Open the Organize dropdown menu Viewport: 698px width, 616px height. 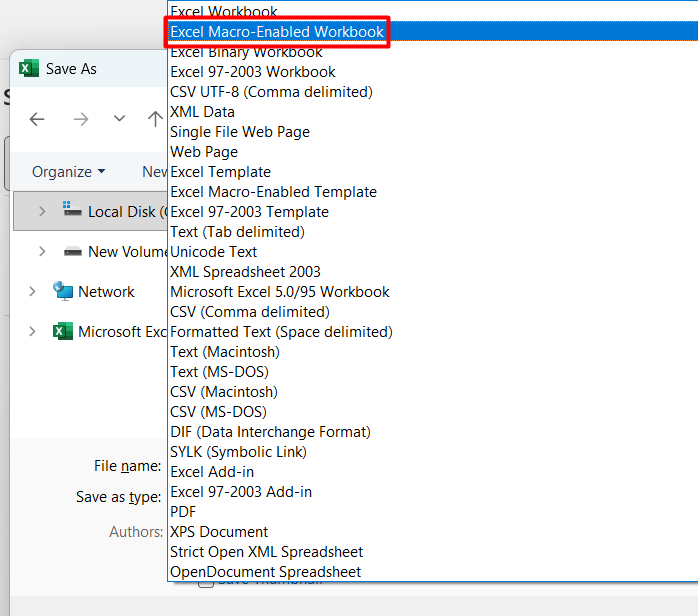click(69, 172)
